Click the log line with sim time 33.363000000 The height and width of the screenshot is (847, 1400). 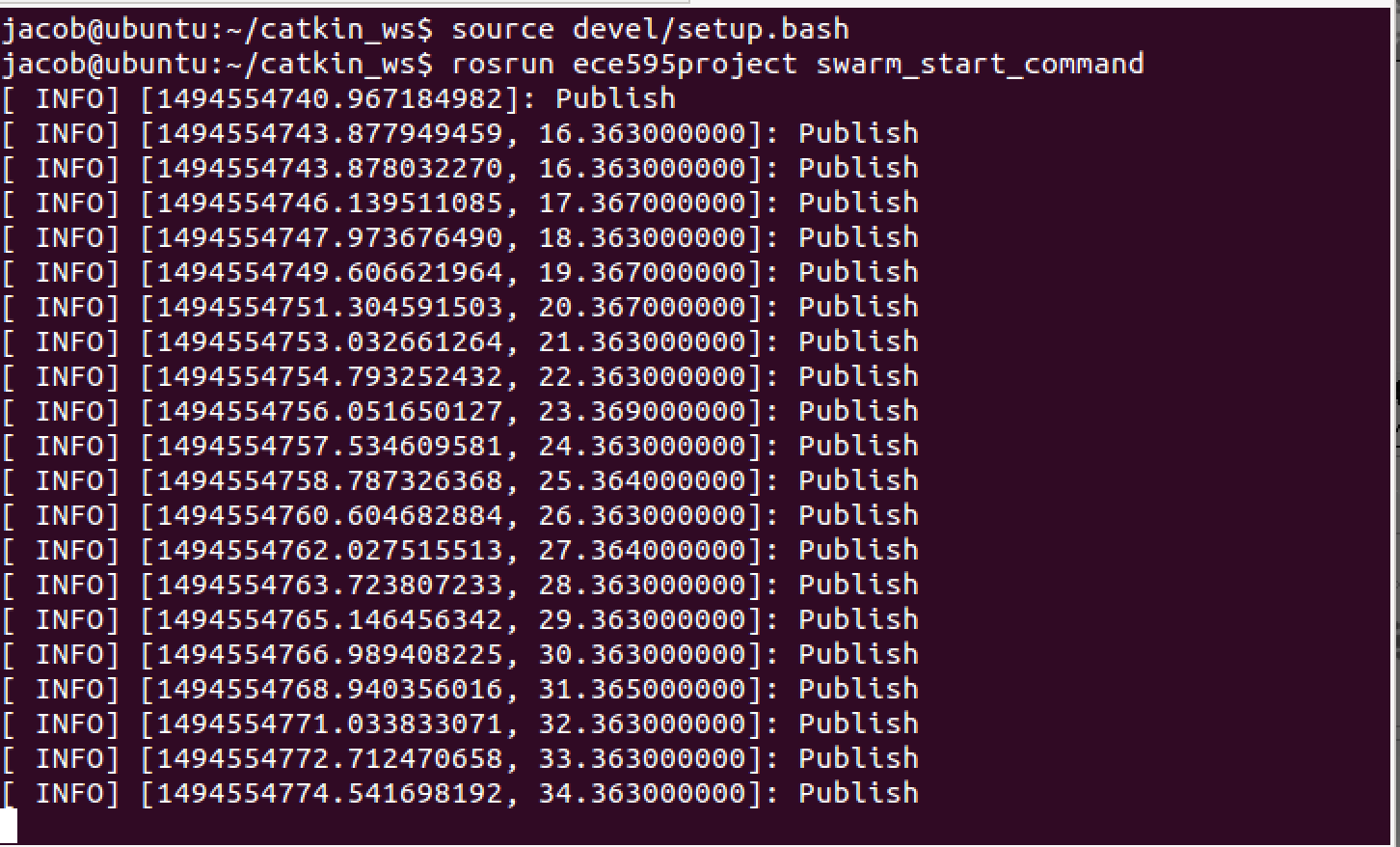coord(460,758)
